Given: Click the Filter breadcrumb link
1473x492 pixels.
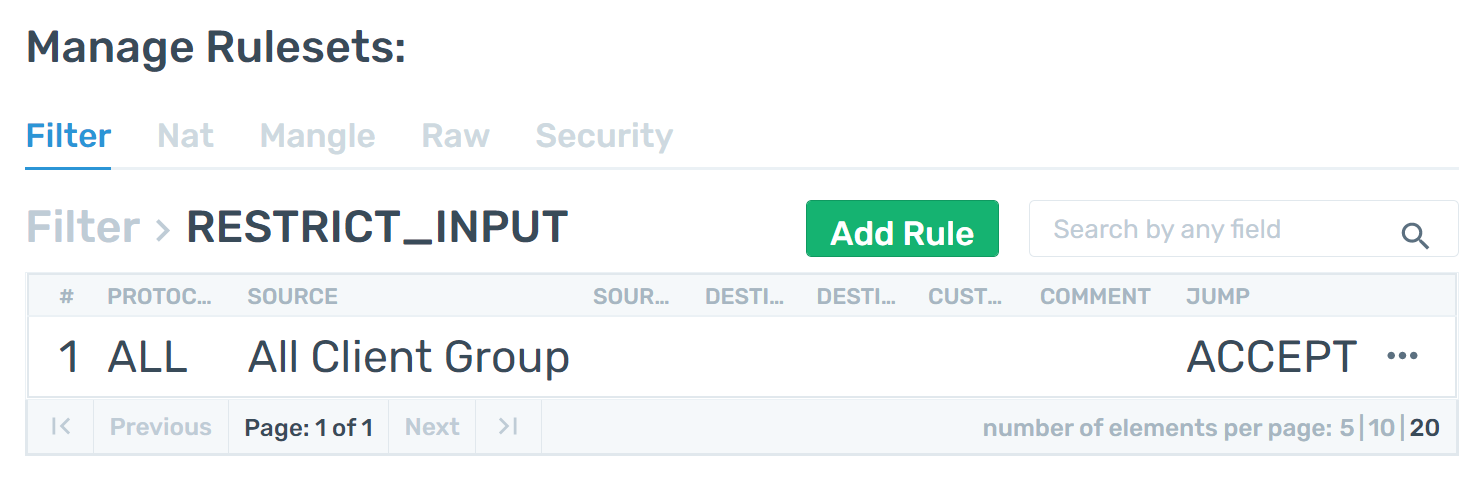Looking at the screenshot, I should [83, 227].
